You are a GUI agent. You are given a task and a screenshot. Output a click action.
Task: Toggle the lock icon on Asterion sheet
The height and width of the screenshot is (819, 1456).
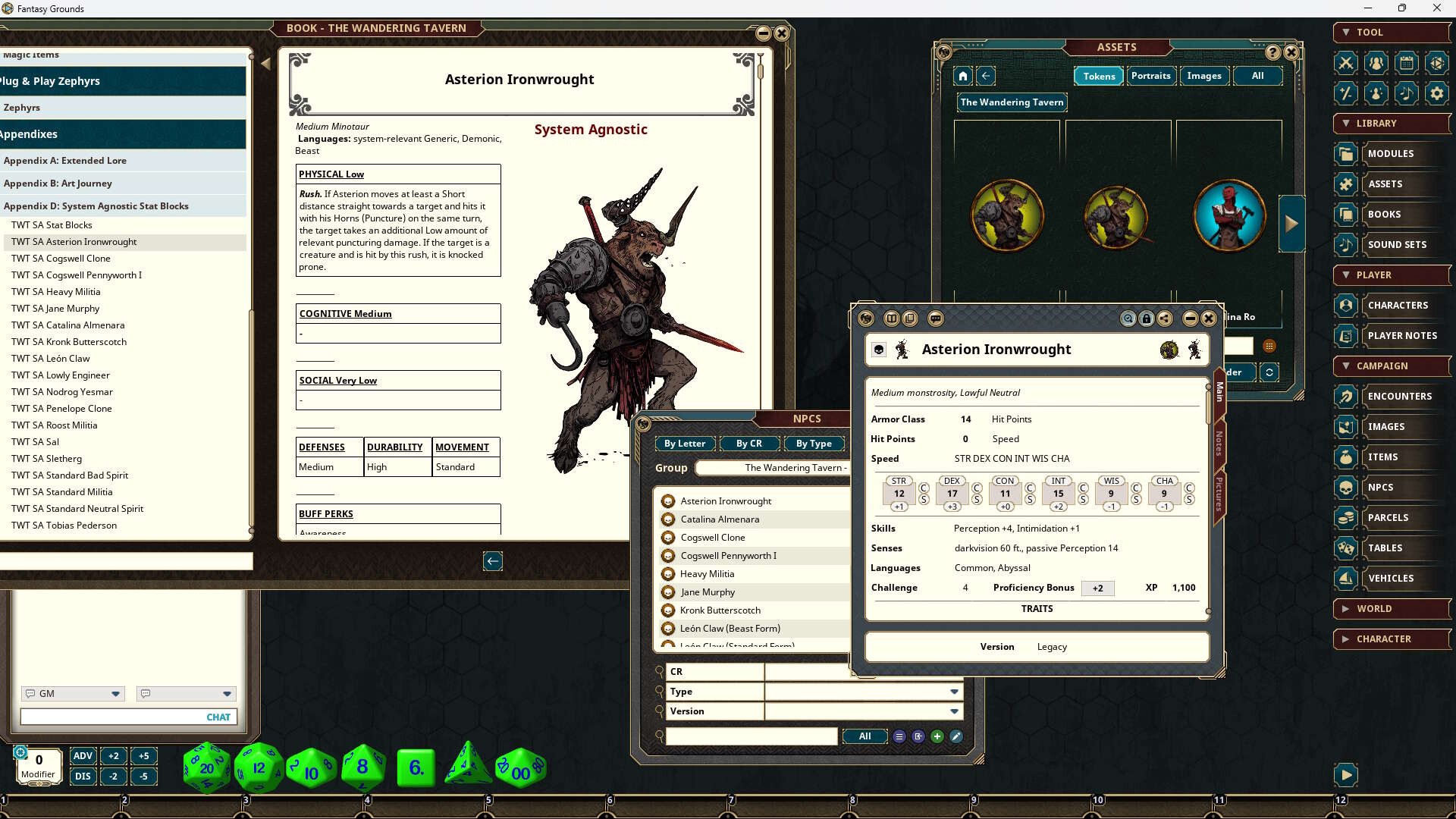pyautogui.click(x=1147, y=318)
